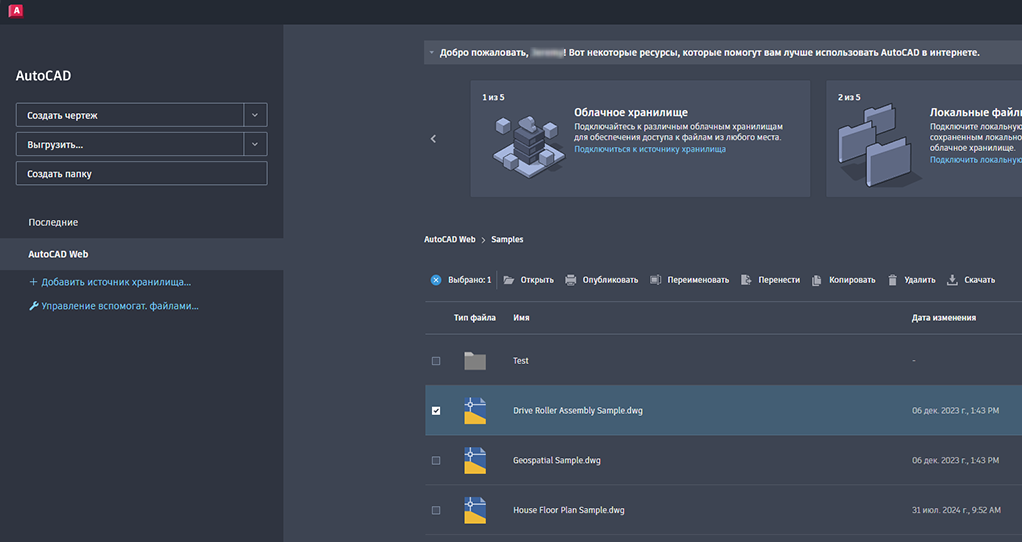Click the cloud storage illustration
Image resolution: width=1022 pixels, height=542 pixels.
pos(527,146)
